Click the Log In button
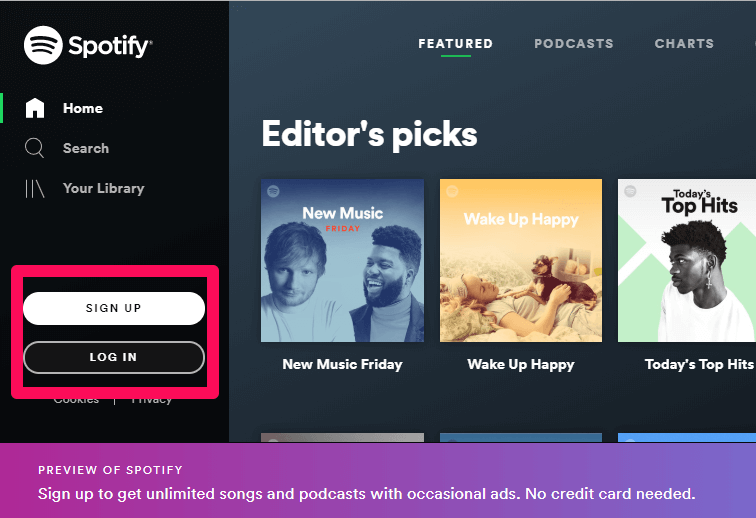 114,357
